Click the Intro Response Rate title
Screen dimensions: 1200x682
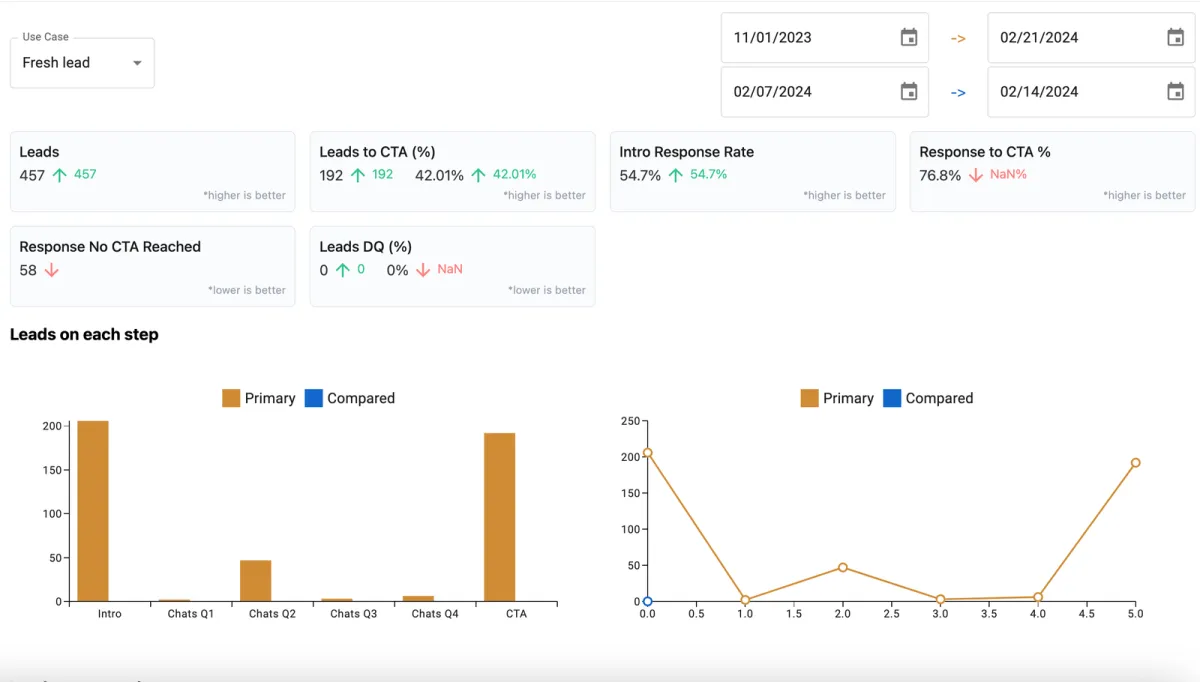686,152
